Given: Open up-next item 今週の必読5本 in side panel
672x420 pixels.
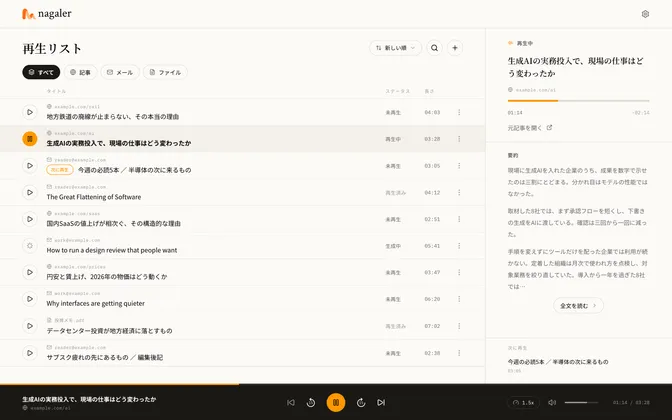Looking at the screenshot, I should (x=558, y=362).
